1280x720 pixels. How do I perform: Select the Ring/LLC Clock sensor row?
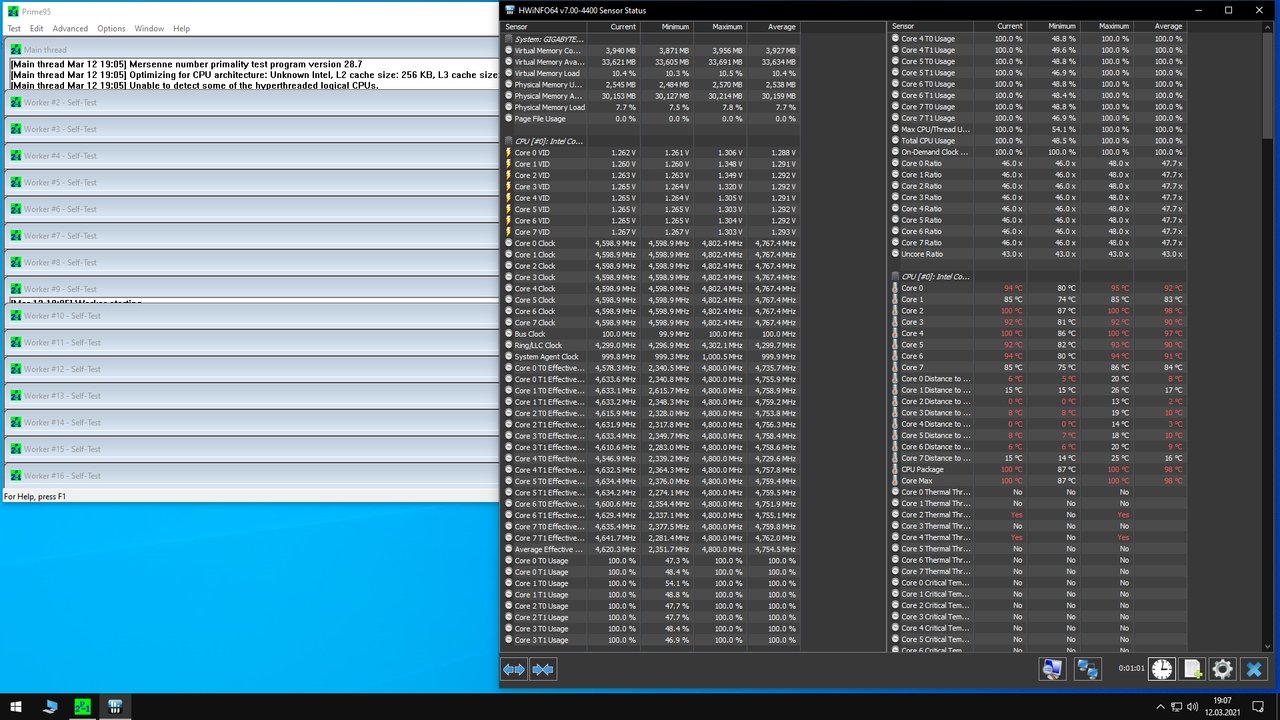pos(650,345)
